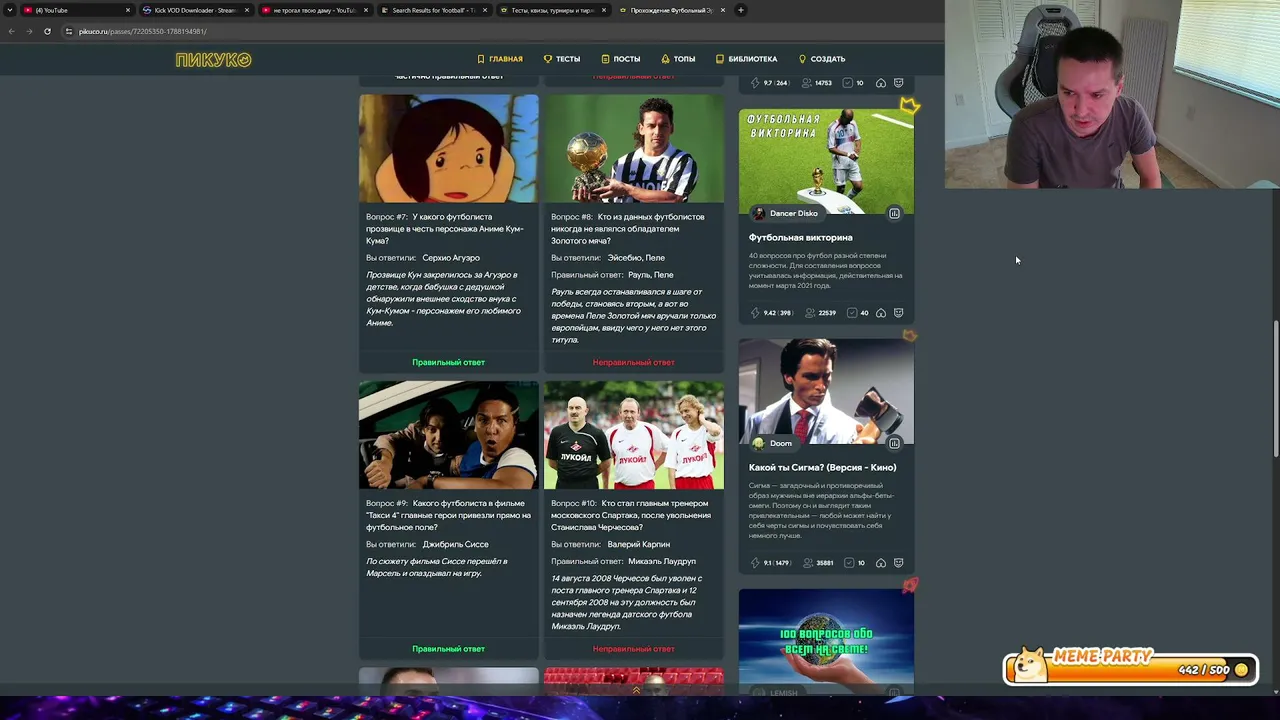
Task: Click the answer text 'Валерий Карпин'
Action: pos(638,545)
